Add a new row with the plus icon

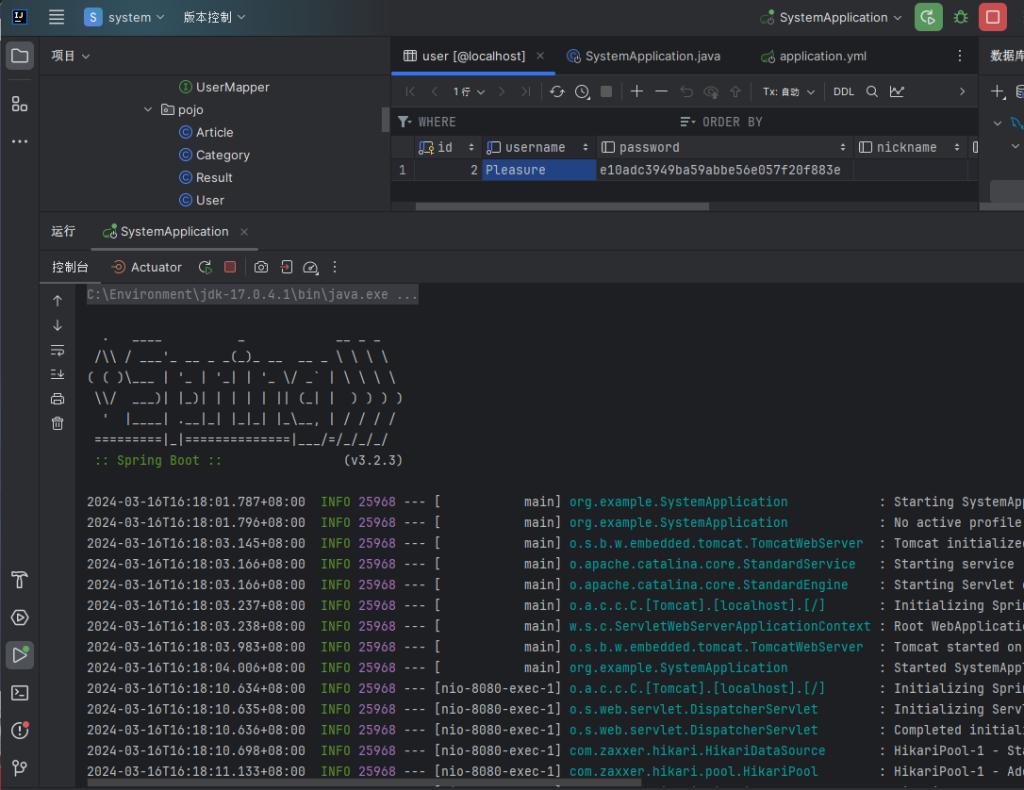coord(636,91)
